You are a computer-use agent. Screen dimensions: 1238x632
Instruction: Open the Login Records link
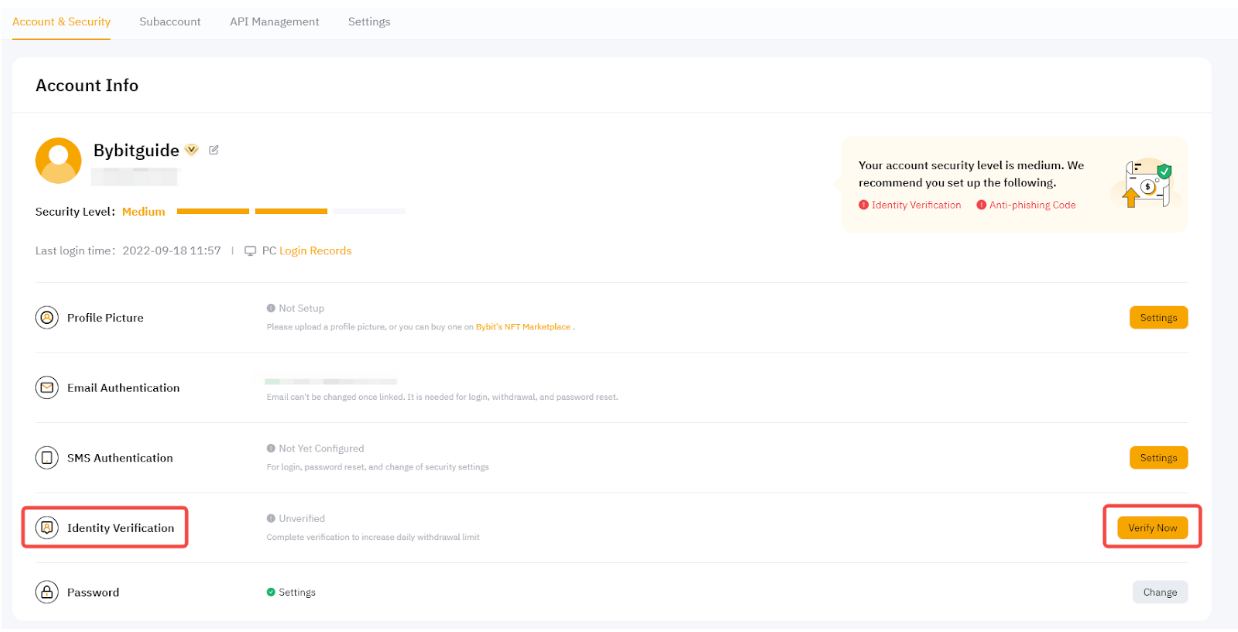pyautogui.click(x=315, y=251)
